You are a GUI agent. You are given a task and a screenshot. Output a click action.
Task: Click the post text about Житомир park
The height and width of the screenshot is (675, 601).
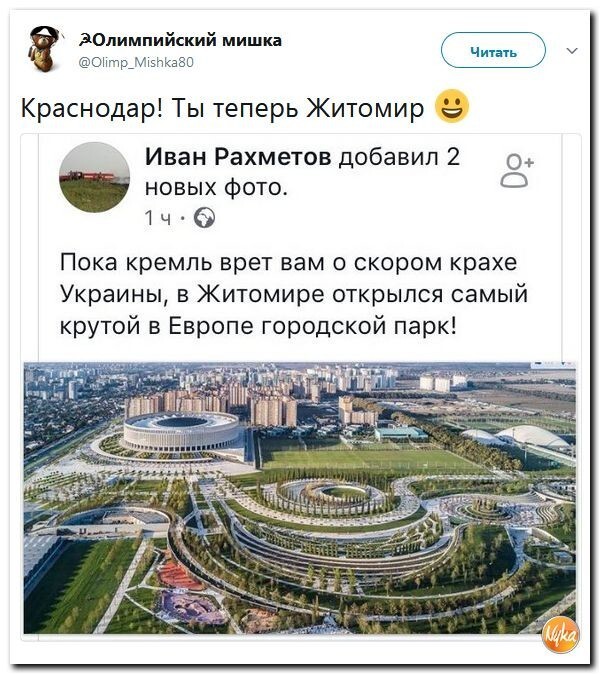tap(294, 294)
